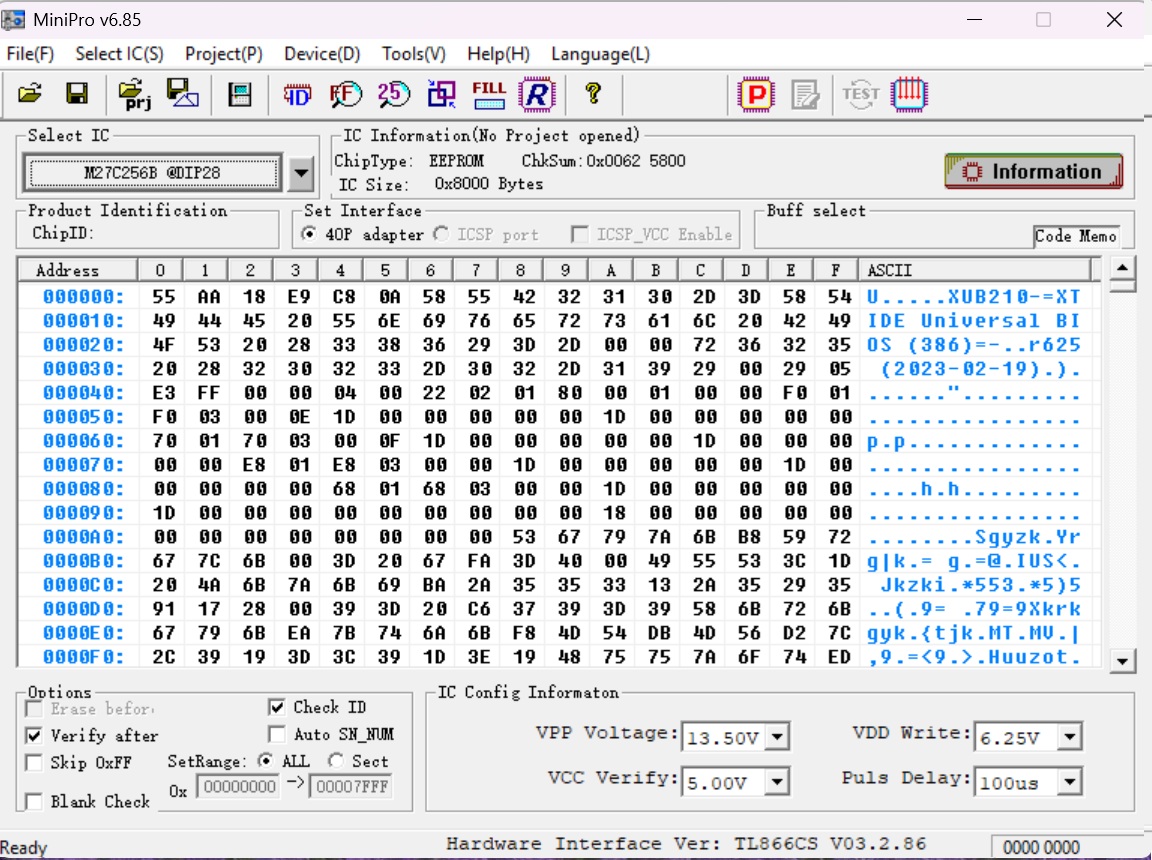The height and width of the screenshot is (860, 1152).
Task: Click the M27C256B @DIP28 chip button
Action: tap(152, 173)
